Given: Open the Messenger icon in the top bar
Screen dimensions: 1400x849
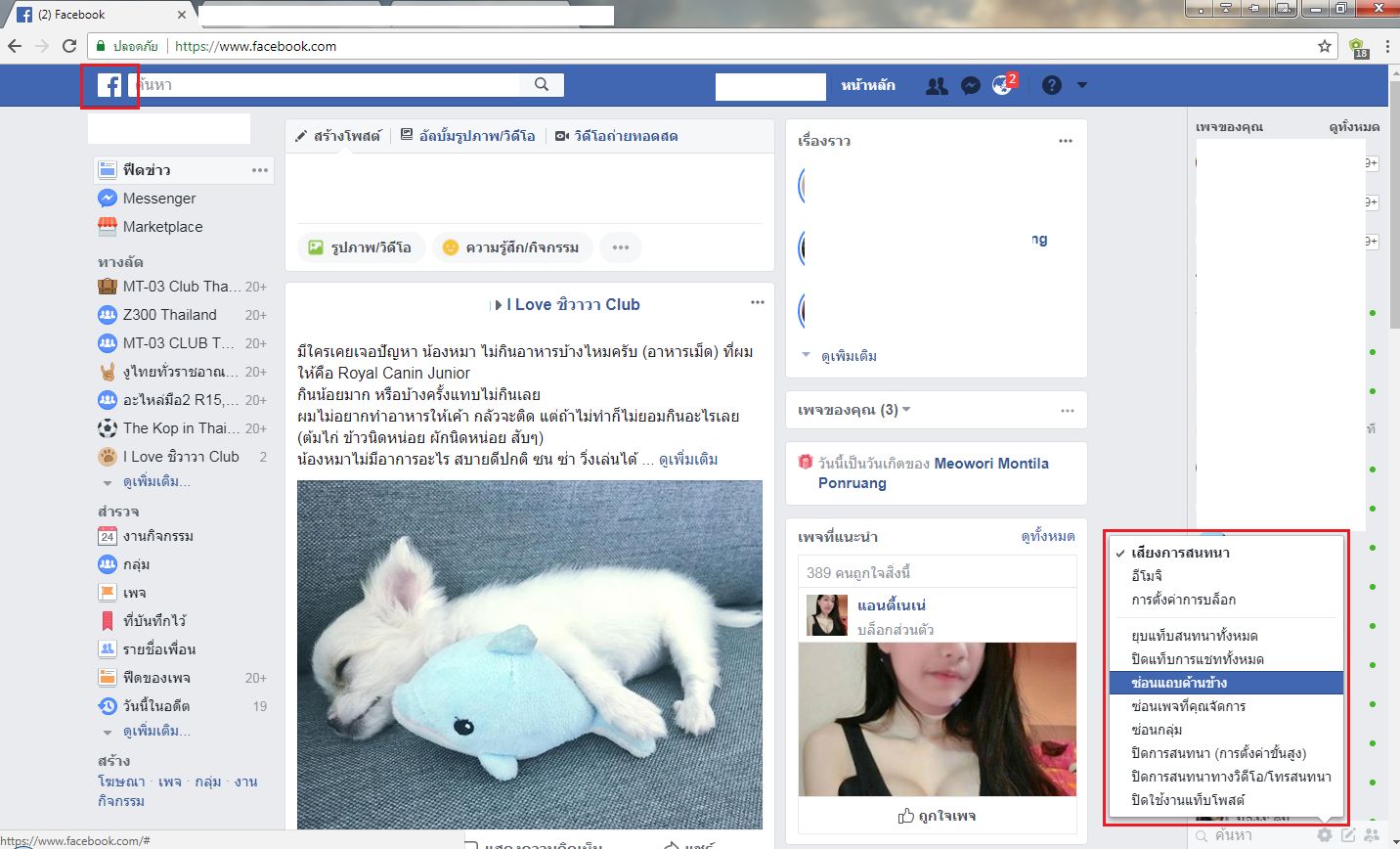Looking at the screenshot, I should coord(970,86).
